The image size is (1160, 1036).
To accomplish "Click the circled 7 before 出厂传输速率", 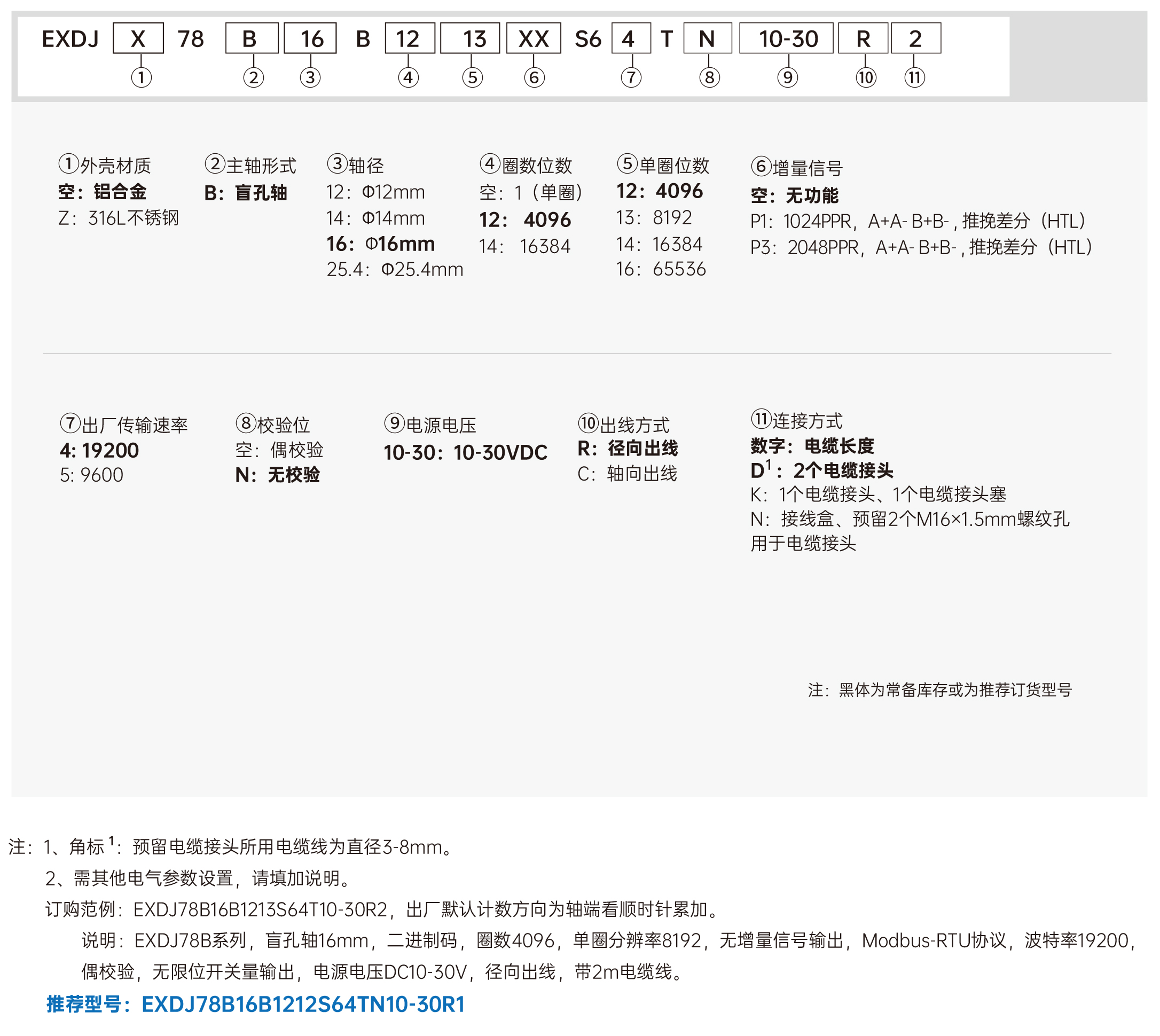I will pos(70,423).
